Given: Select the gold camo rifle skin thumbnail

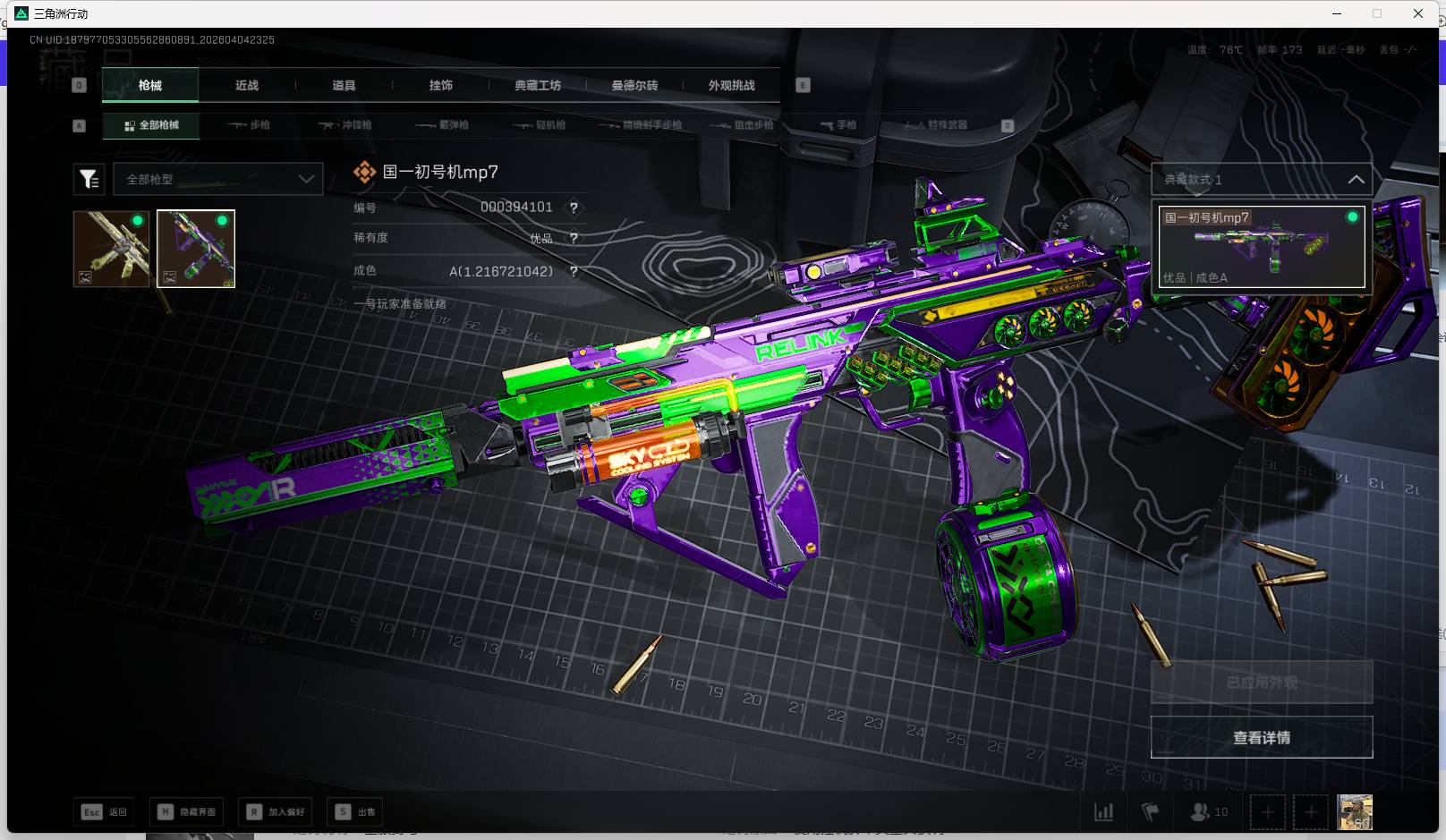Looking at the screenshot, I should (x=112, y=249).
